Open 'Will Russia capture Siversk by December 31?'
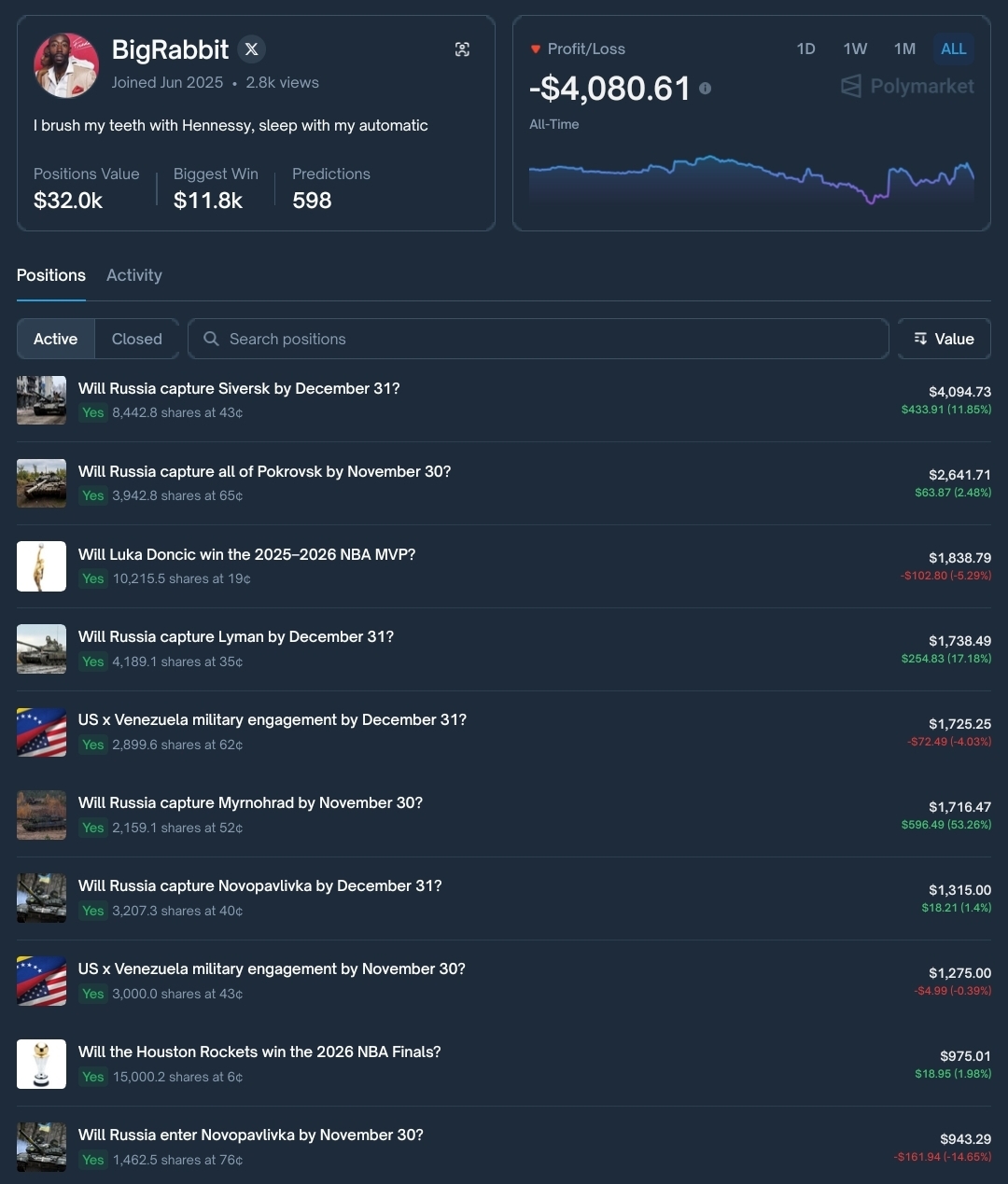This screenshot has height=1184, width=1008. coord(239,388)
